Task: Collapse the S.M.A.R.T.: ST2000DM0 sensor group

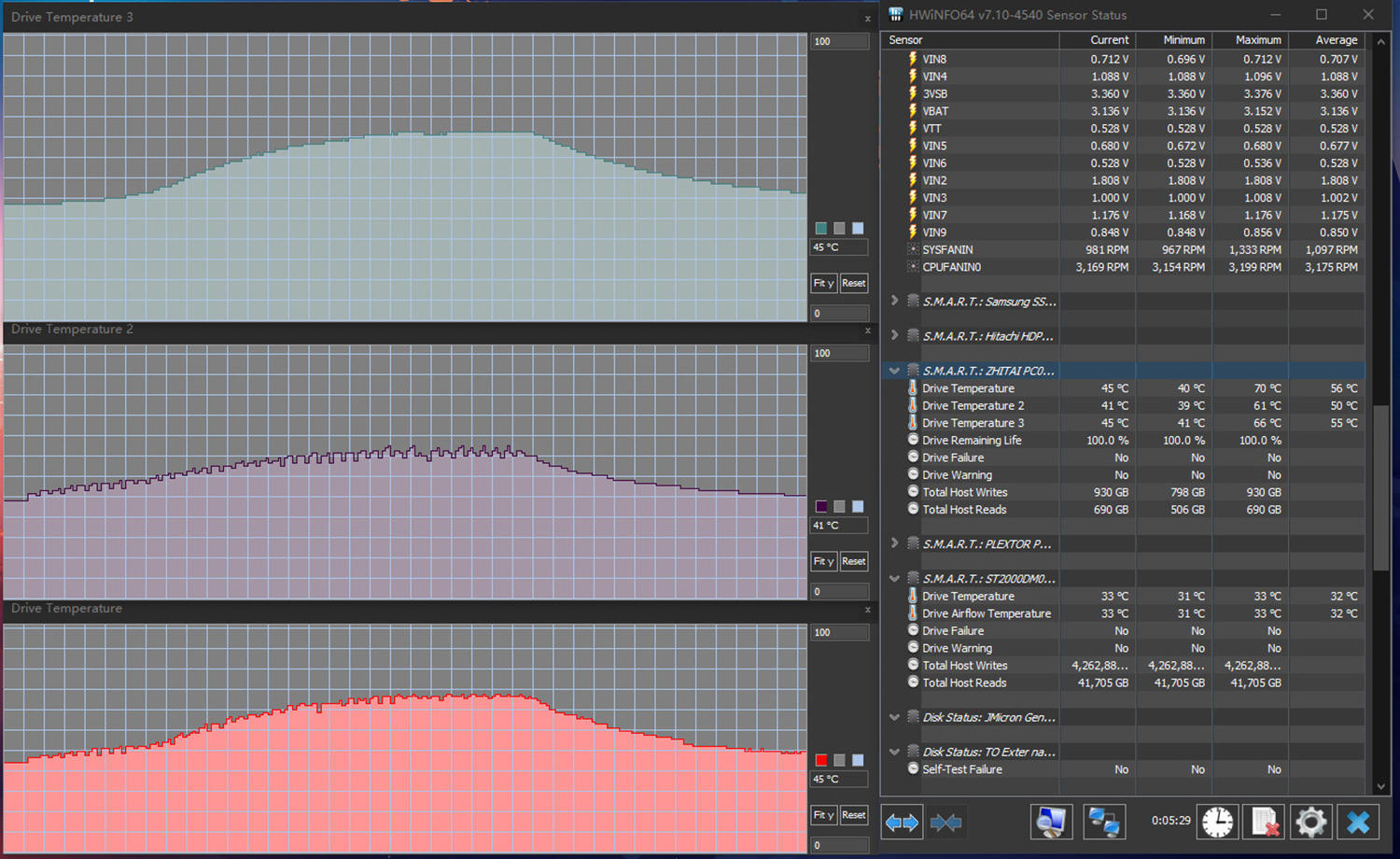Action: pyautogui.click(x=894, y=579)
